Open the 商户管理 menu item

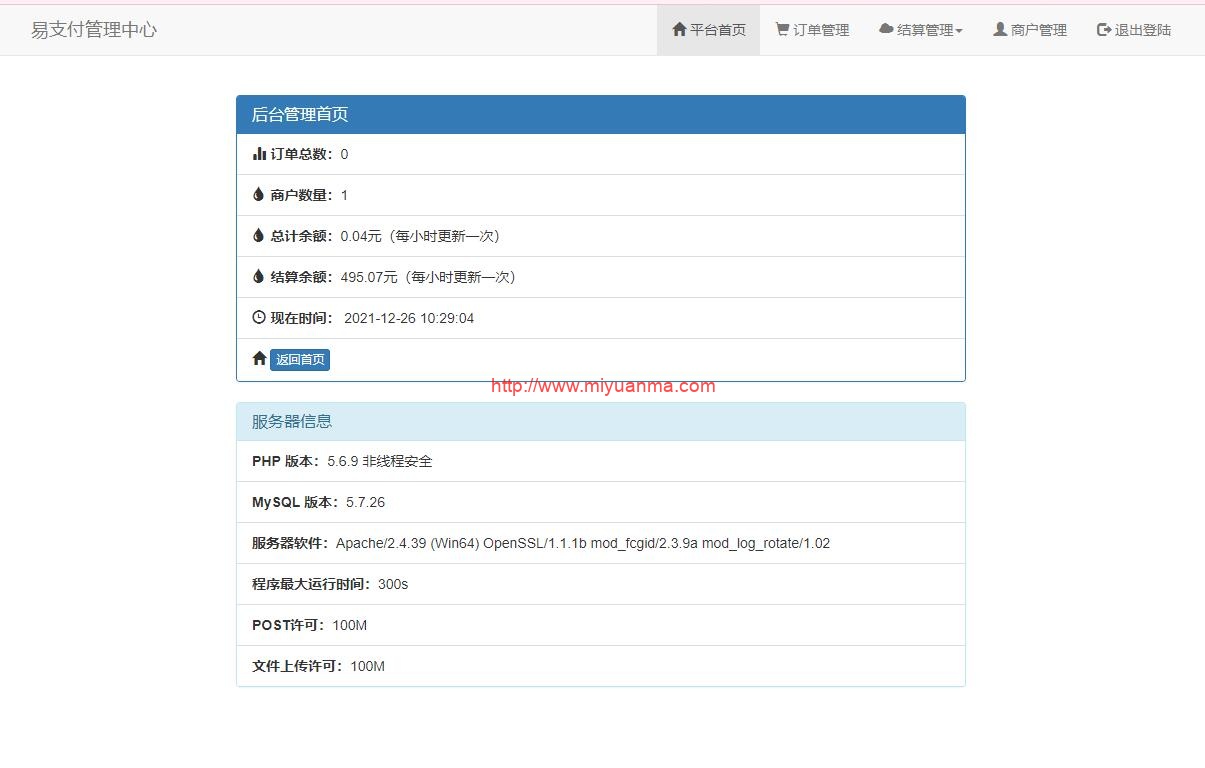[1030, 30]
